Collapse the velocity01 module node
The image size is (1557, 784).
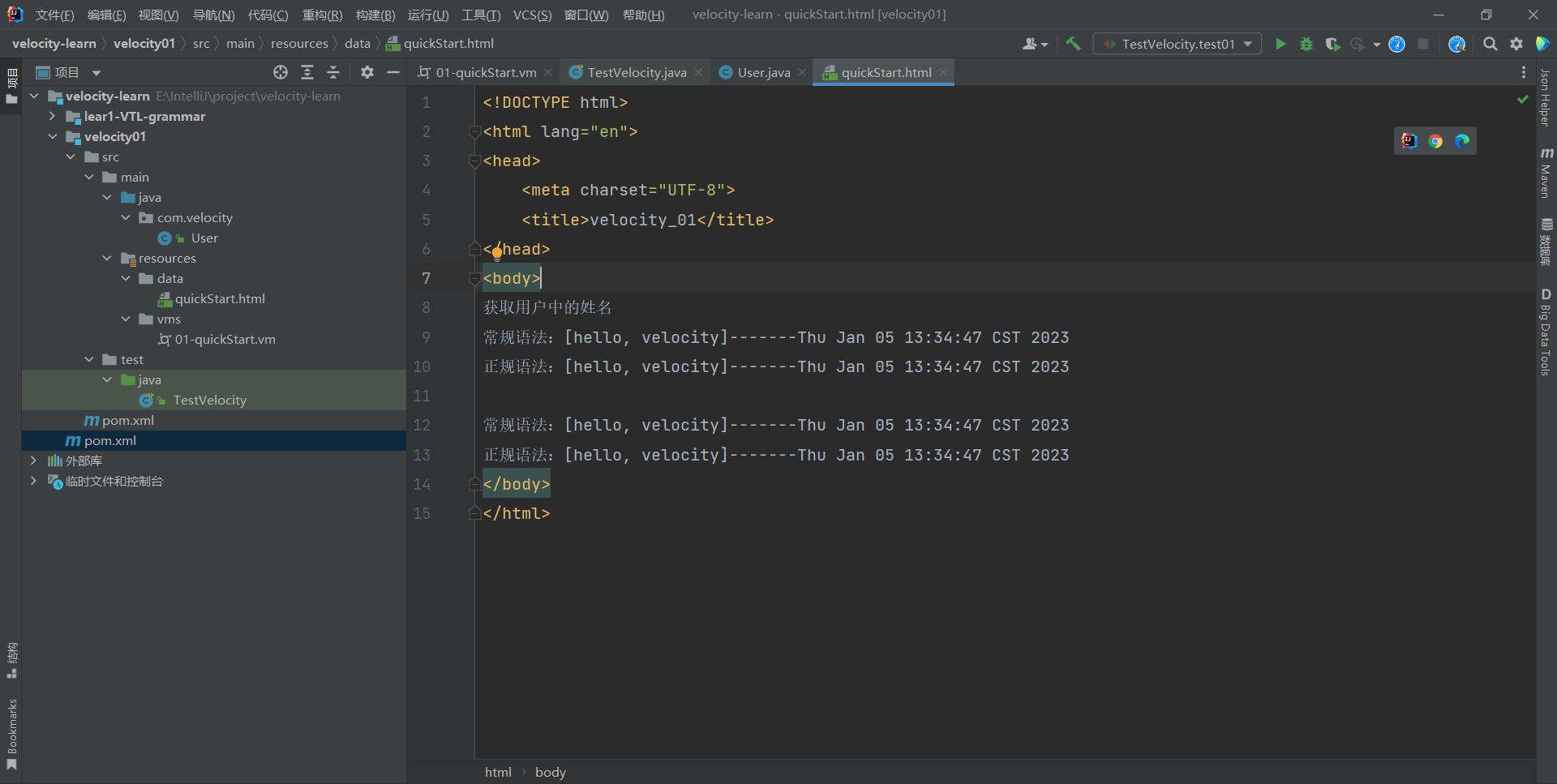[x=52, y=136]
